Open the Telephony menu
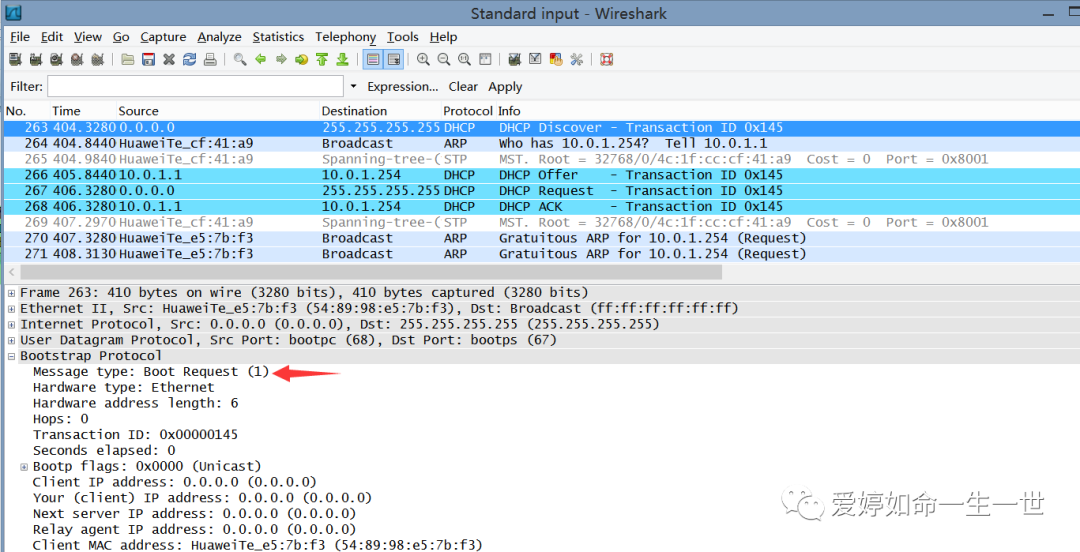 (346, 37)
